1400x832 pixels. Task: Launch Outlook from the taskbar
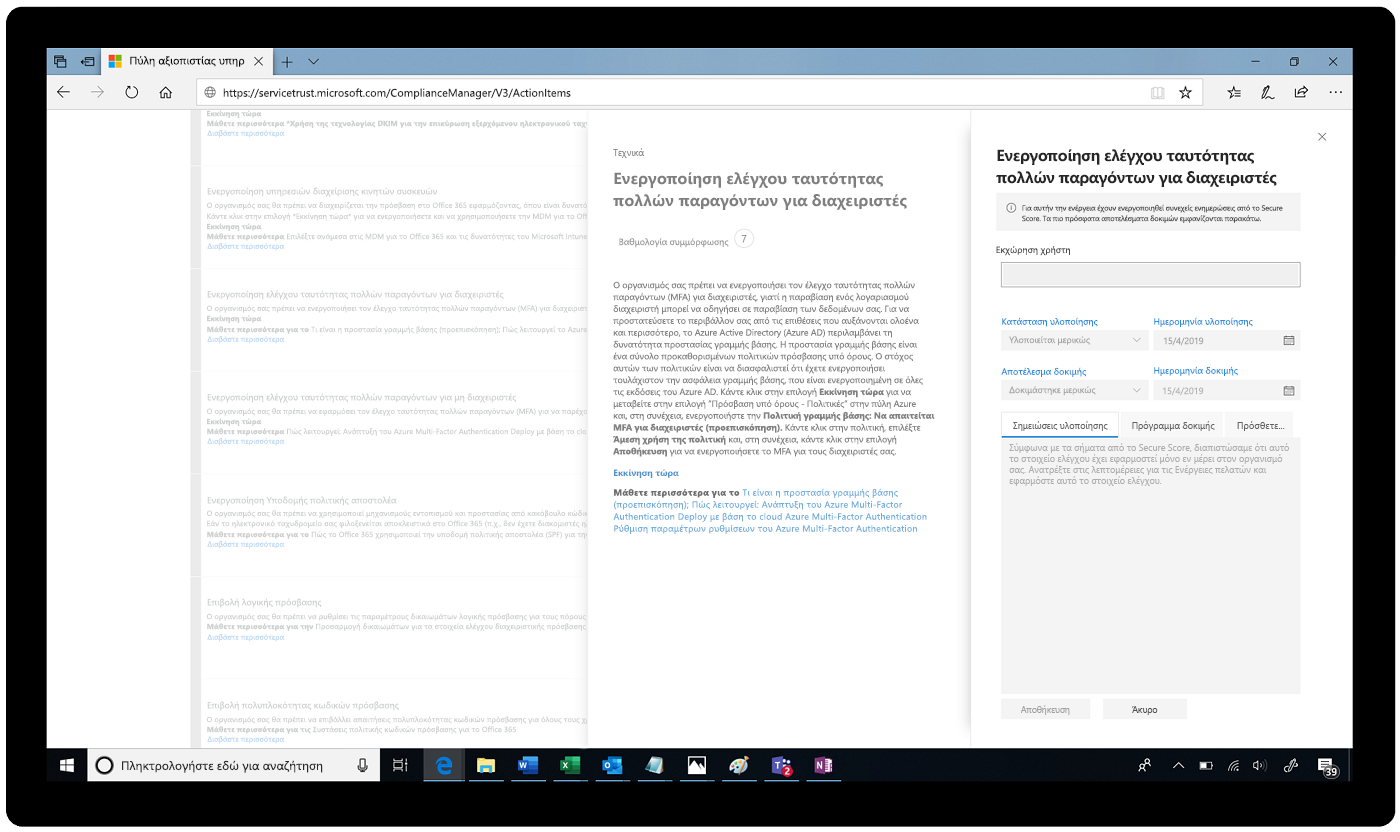pyautogui.click(x=612, y=766)
